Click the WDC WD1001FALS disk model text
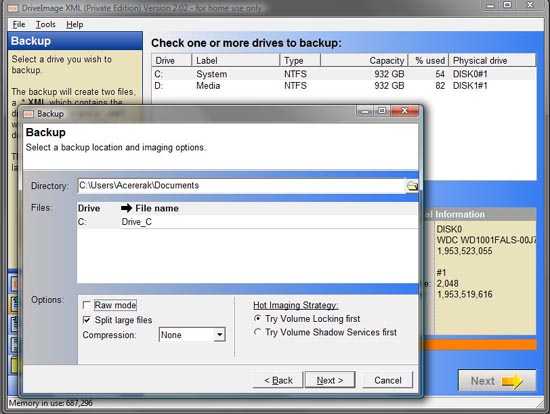550x414 pixels. pyautogui.click(x=486, y=240)
